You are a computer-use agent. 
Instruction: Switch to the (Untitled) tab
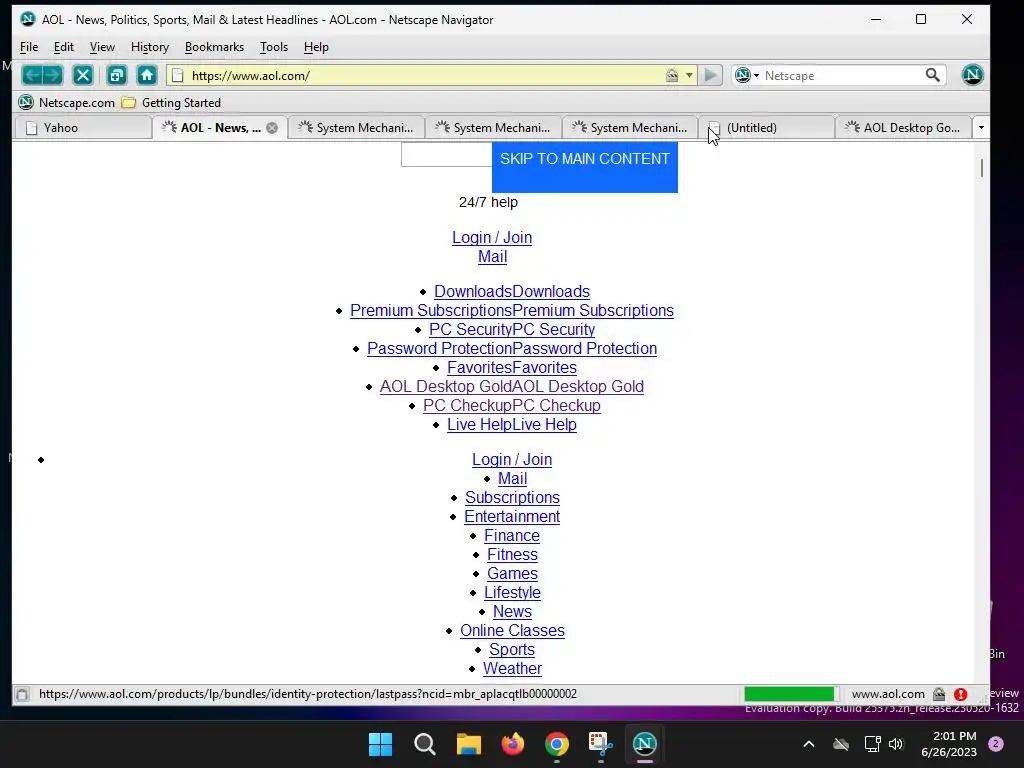(767, 128)
